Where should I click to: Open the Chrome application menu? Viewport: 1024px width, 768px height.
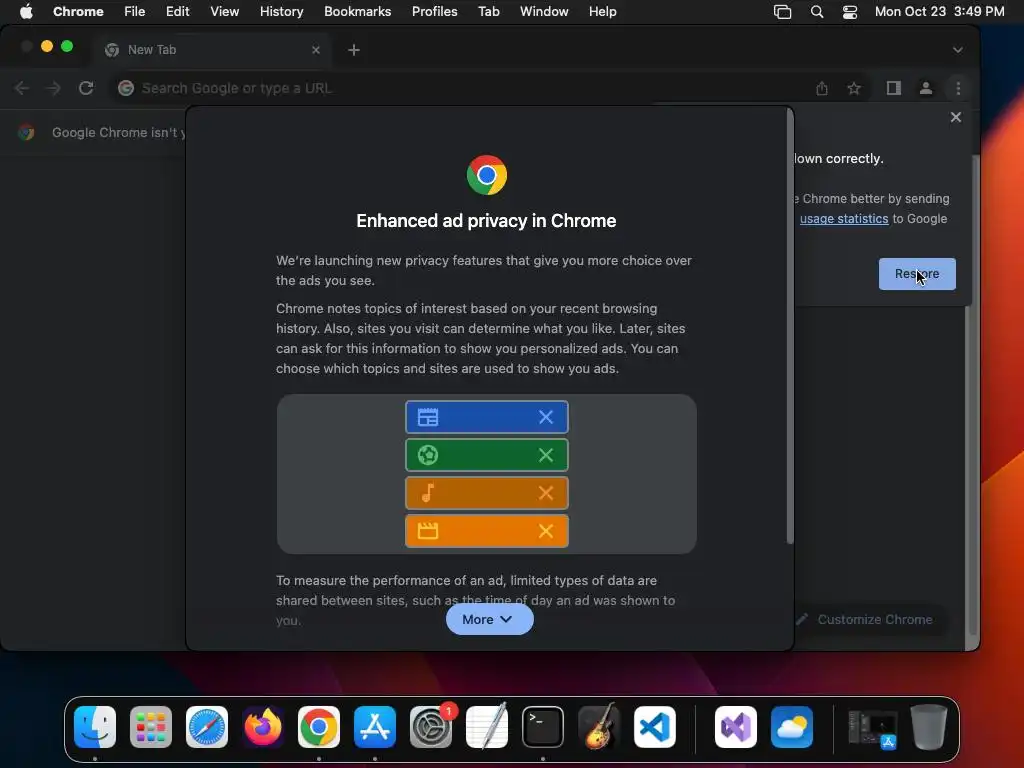pyautogui.click(x=78, y=11)
